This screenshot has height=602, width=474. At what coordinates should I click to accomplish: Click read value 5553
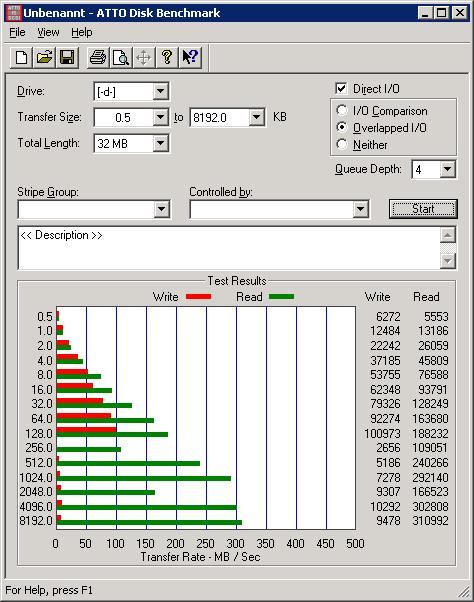(x=436, y=316)
